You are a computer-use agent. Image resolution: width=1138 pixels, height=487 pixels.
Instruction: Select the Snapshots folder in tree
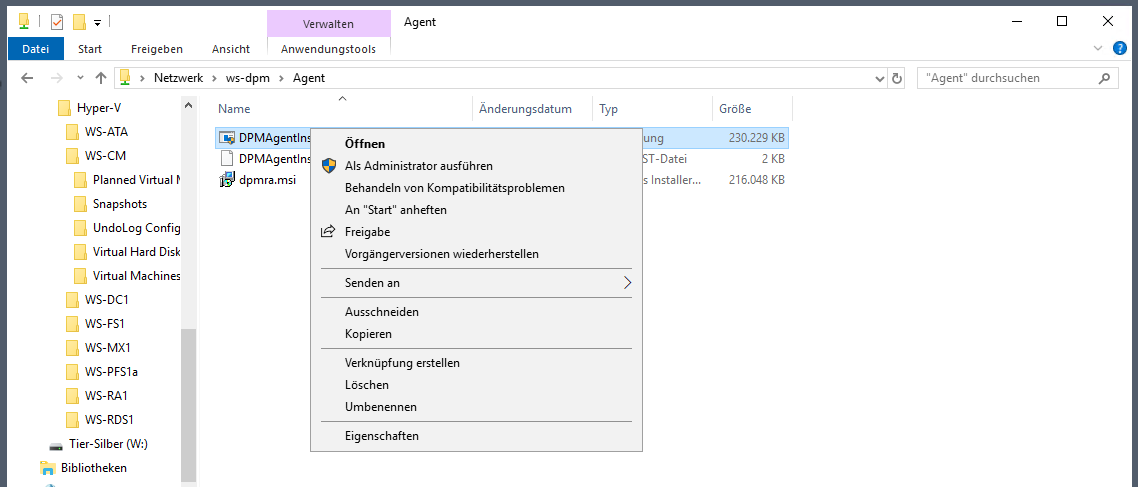[x=120, y=204]
